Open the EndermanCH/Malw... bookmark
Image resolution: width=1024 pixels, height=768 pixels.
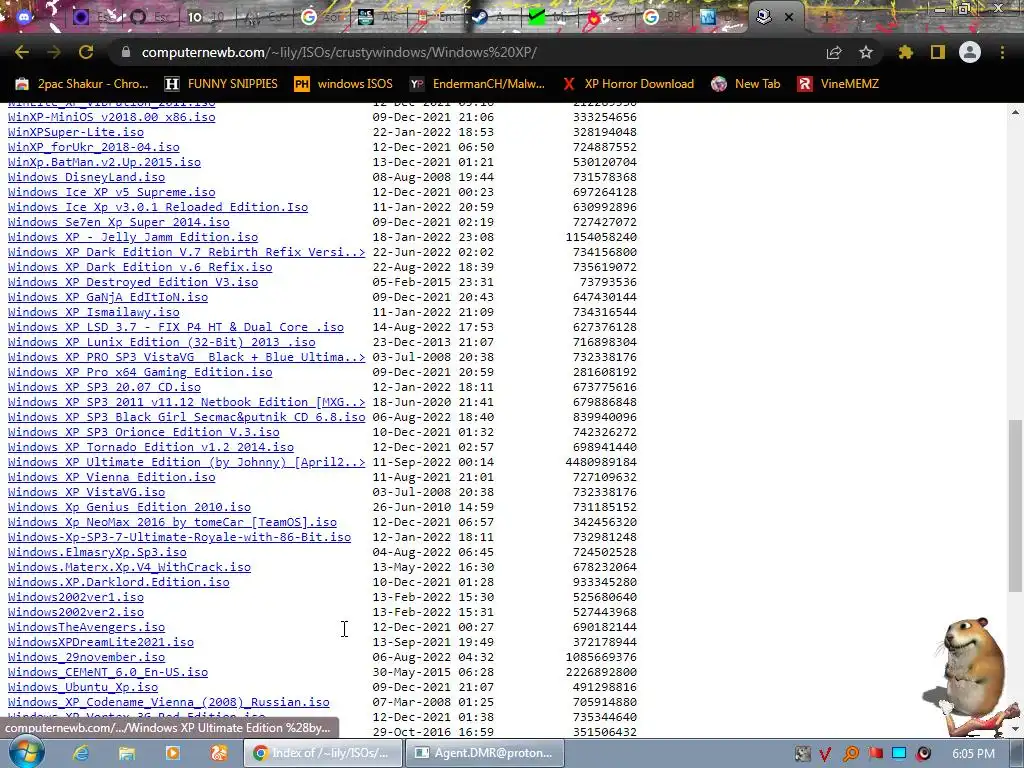[x=477, y=84]
